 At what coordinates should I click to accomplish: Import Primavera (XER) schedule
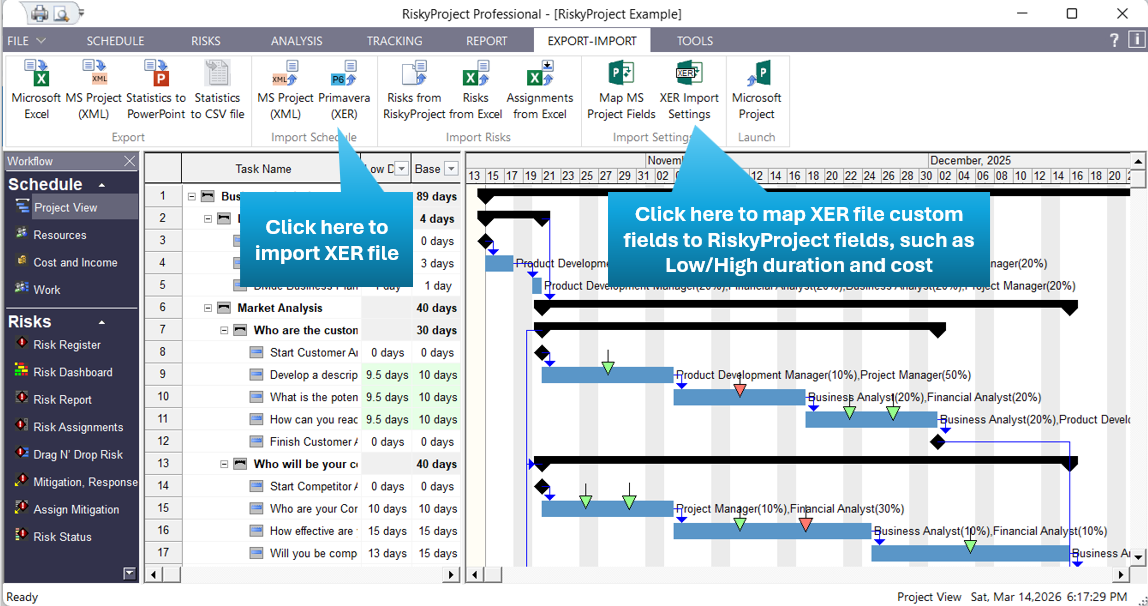point(345,90)
